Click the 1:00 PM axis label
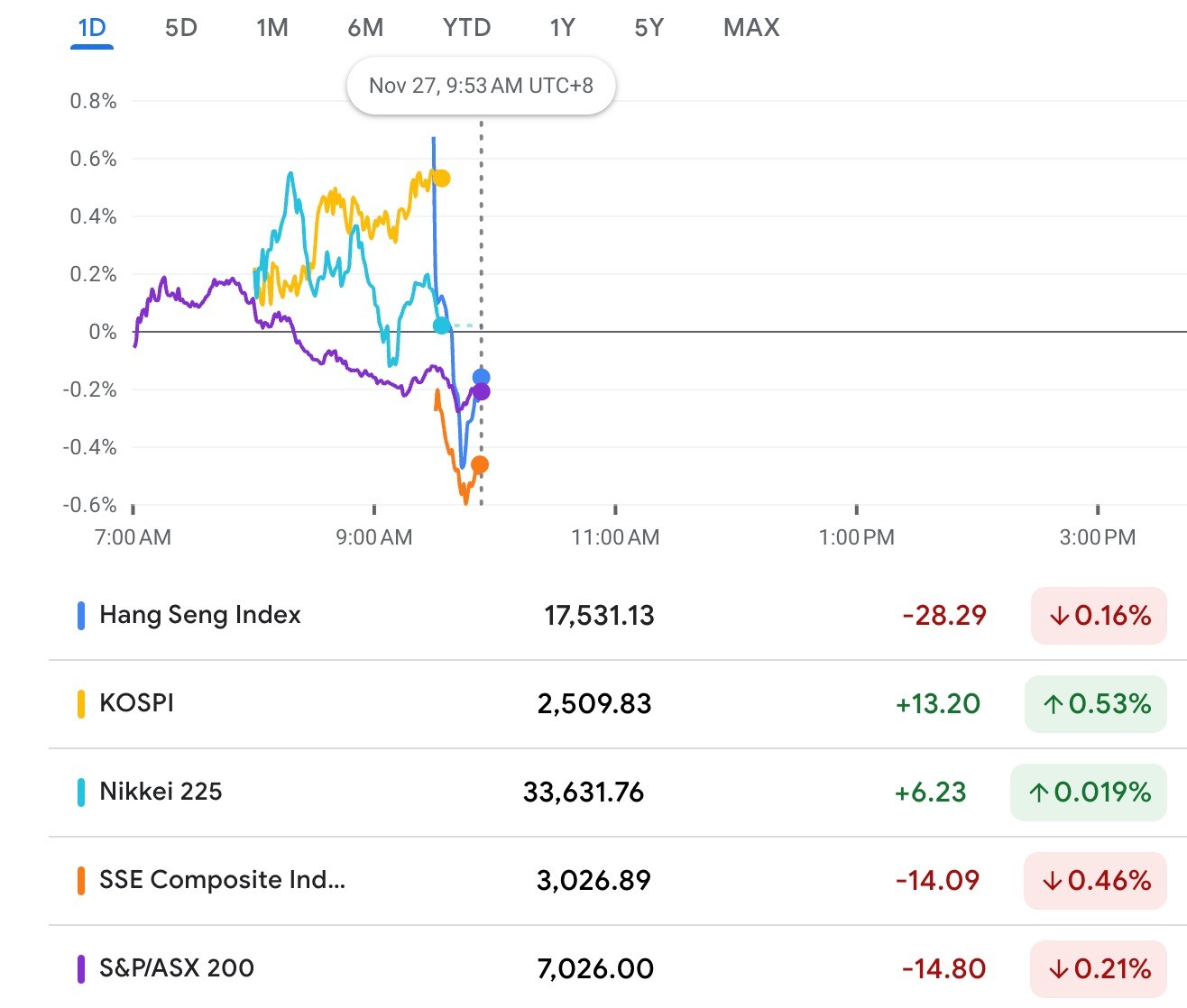The height and width of the screenshot is (1008, 1187). click(x=857, y=538)
